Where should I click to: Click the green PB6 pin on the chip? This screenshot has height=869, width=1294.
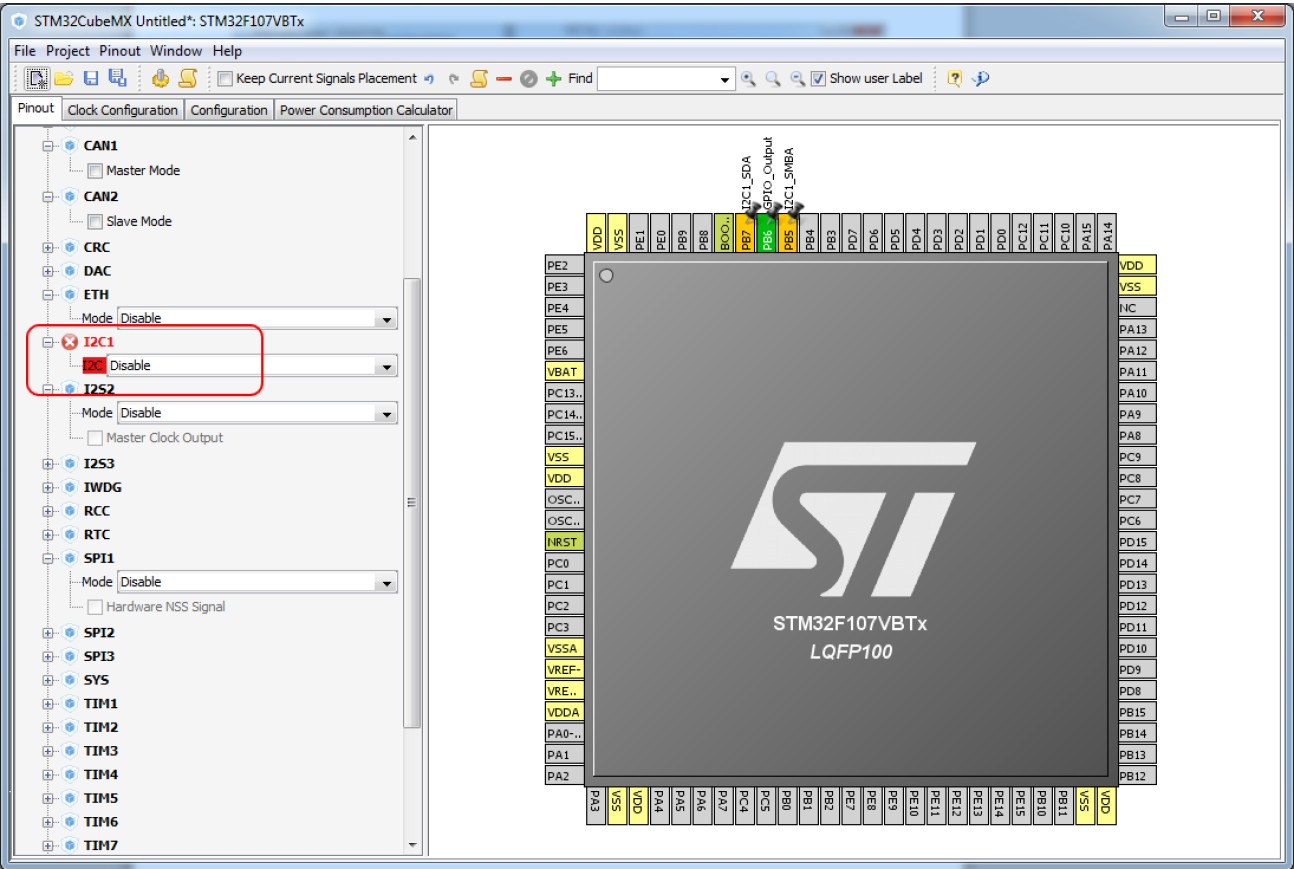767,233
